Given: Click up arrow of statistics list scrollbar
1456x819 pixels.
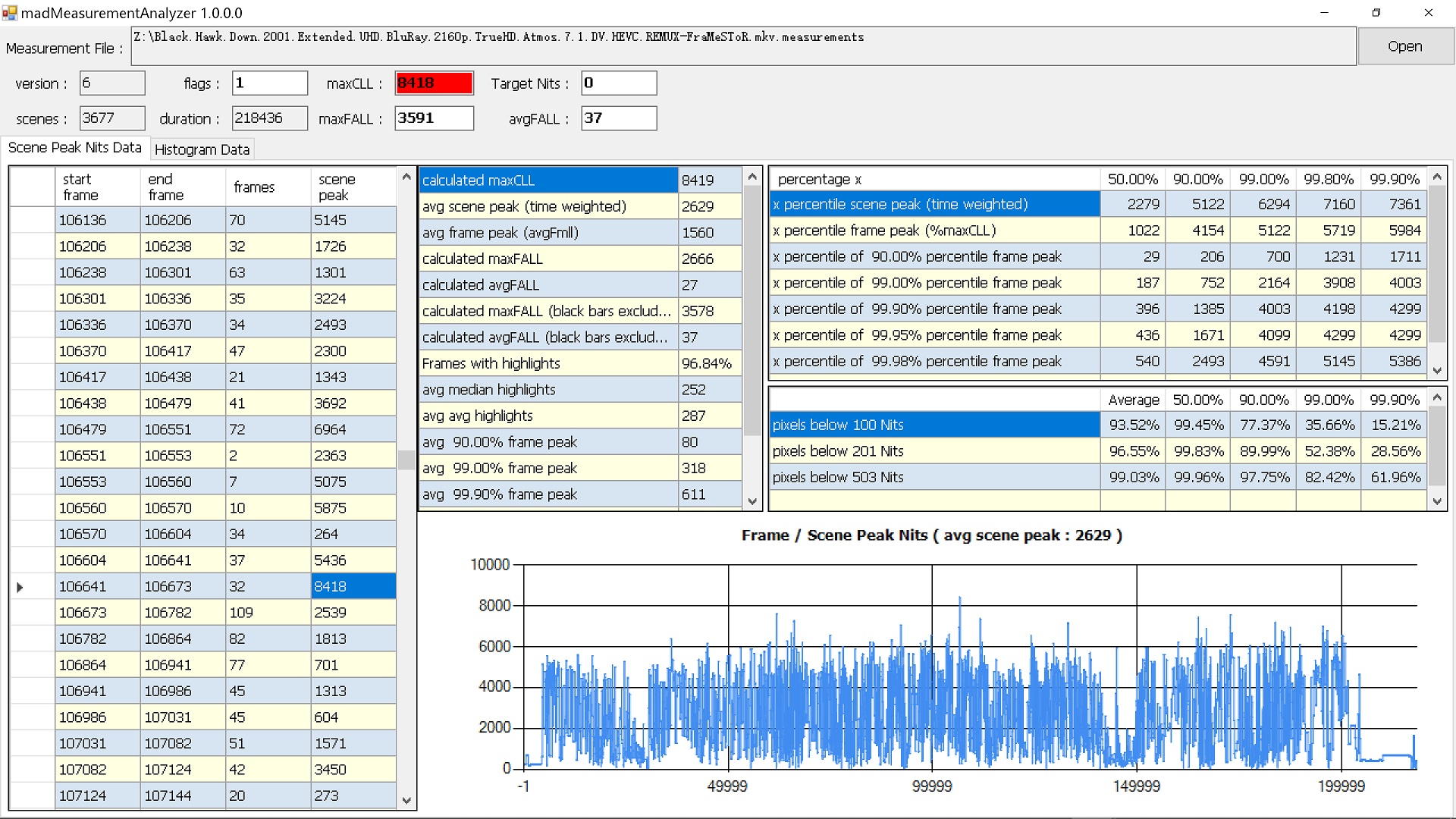Looking at the screenshot, I should coord(752,177).
